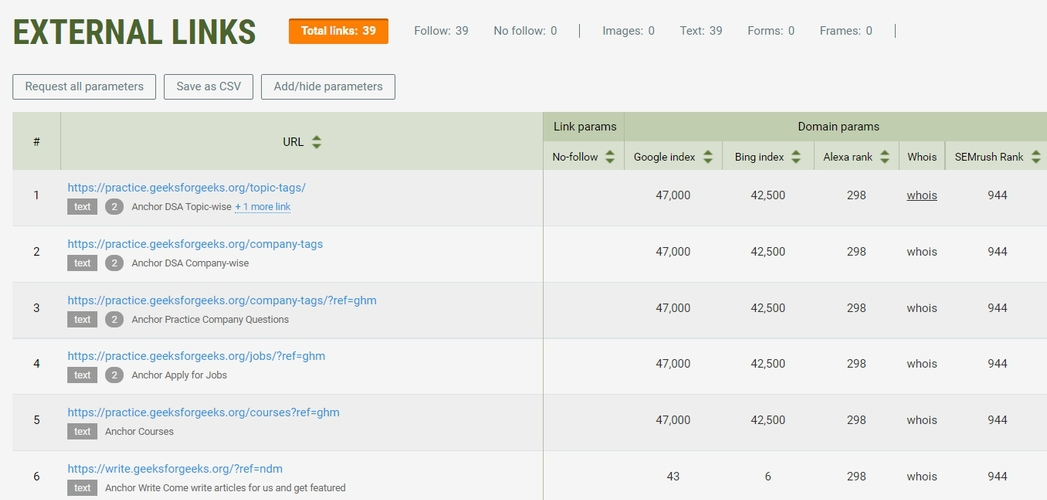Open the write.geeksforgeeks.org/?ref=ndm link
The height and width of the screenshot is (500, 1047).
(x=175, y=468)
